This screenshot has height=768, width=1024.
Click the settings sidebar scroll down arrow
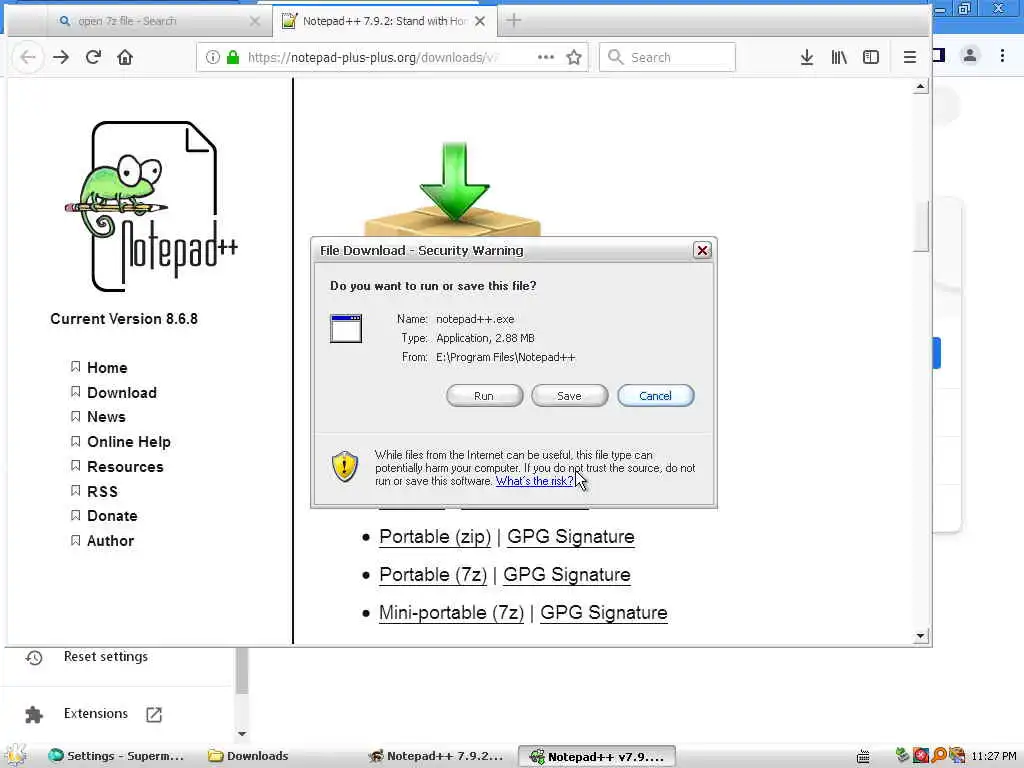[242, 733]
